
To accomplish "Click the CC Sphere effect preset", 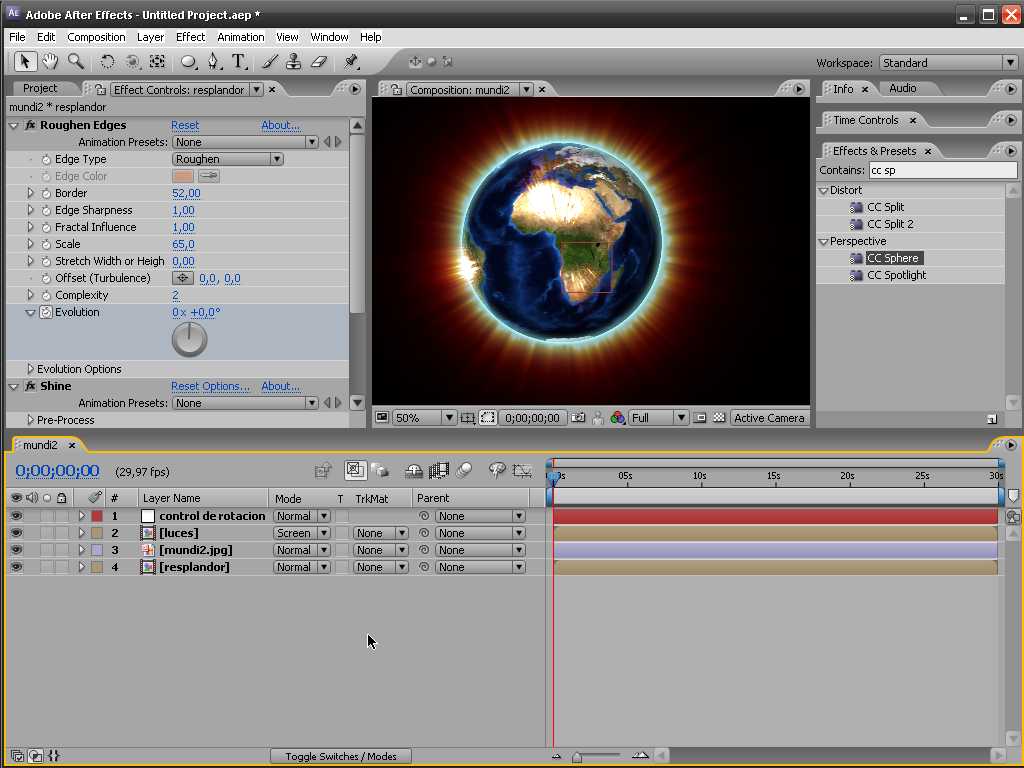I will 893,258.
